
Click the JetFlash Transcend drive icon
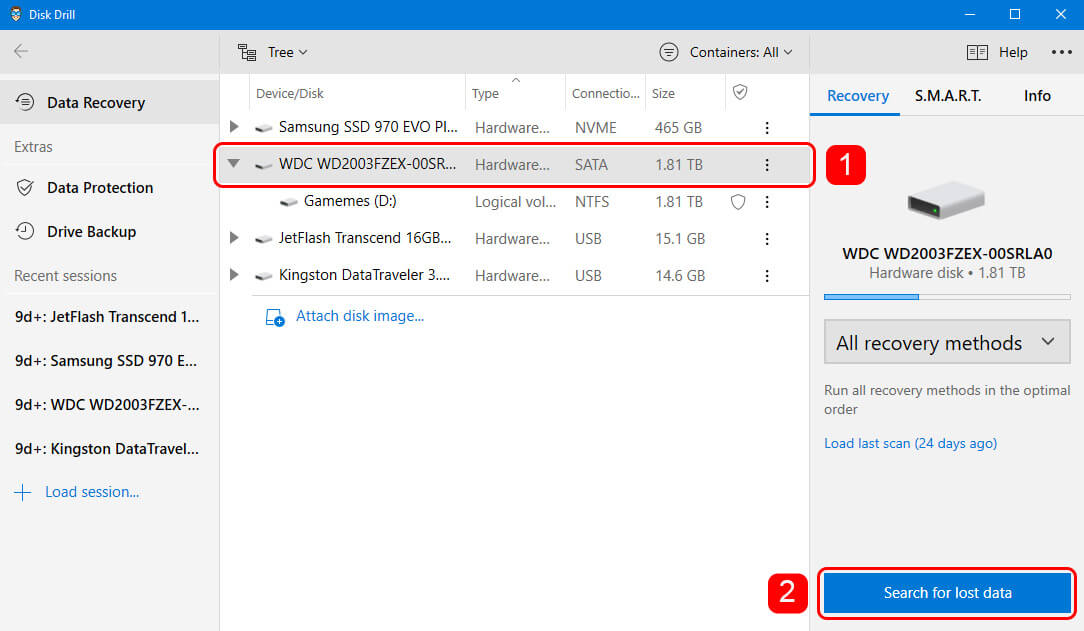[x=263, y=239]
